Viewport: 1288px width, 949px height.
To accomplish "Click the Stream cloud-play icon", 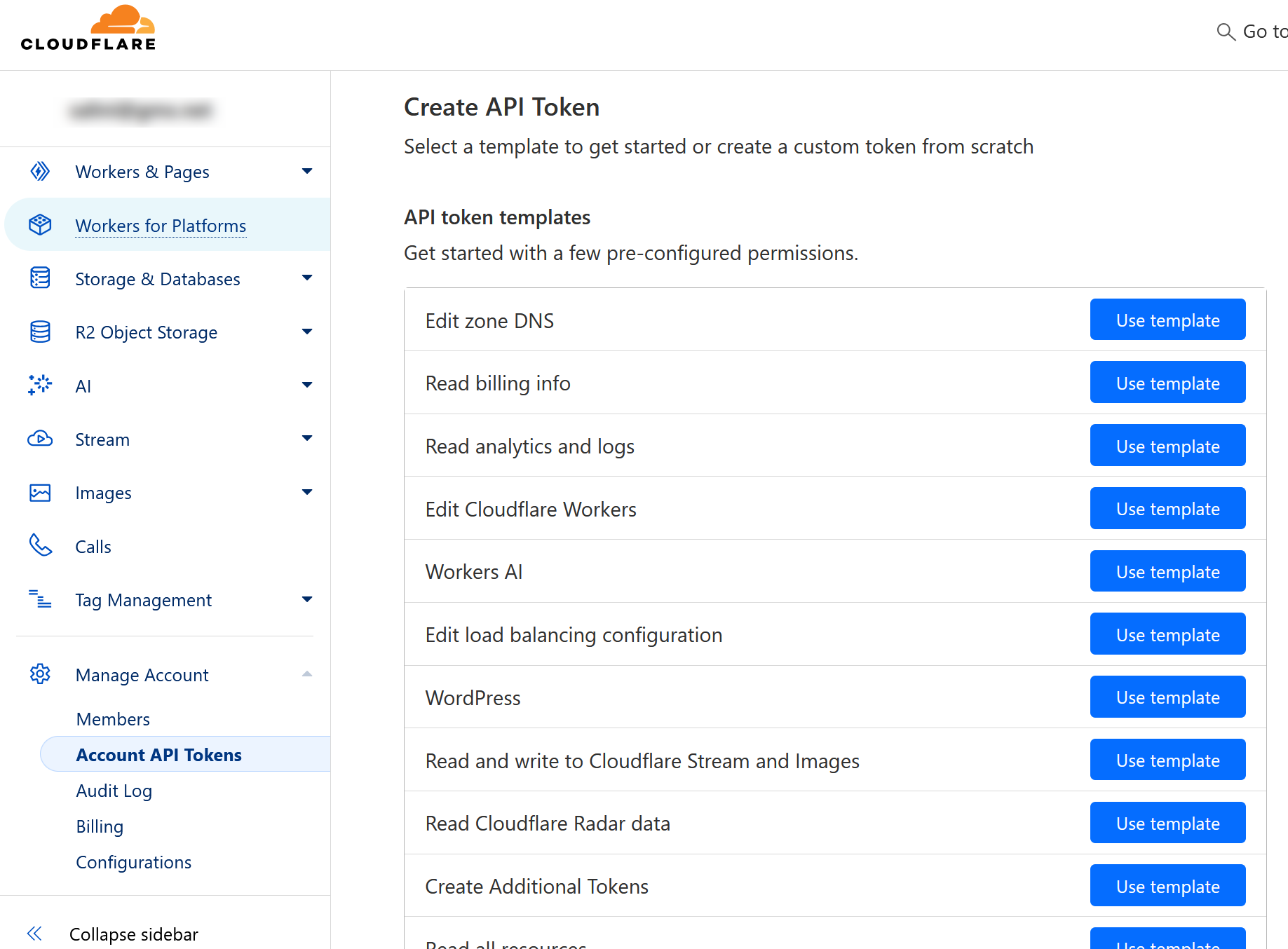I will (x=40, y=439).
